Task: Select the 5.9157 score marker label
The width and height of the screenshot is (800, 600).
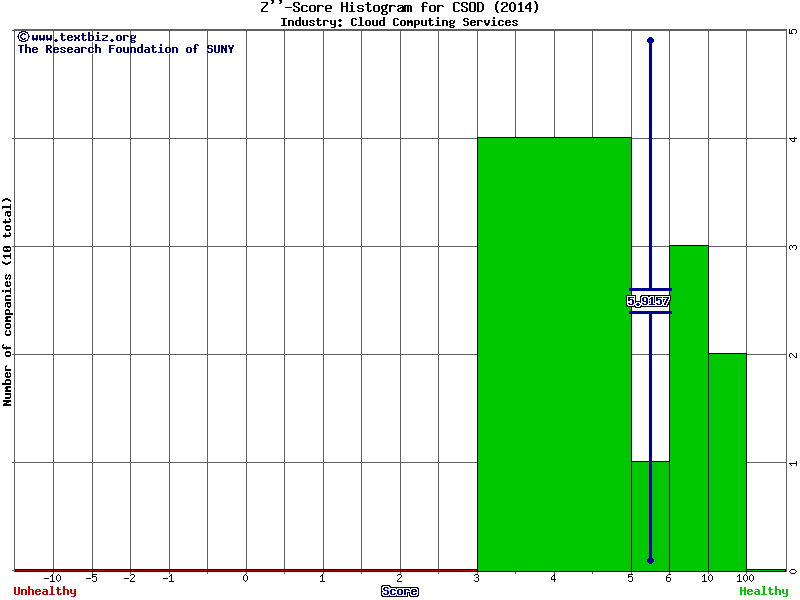Action: click(648, 301)
